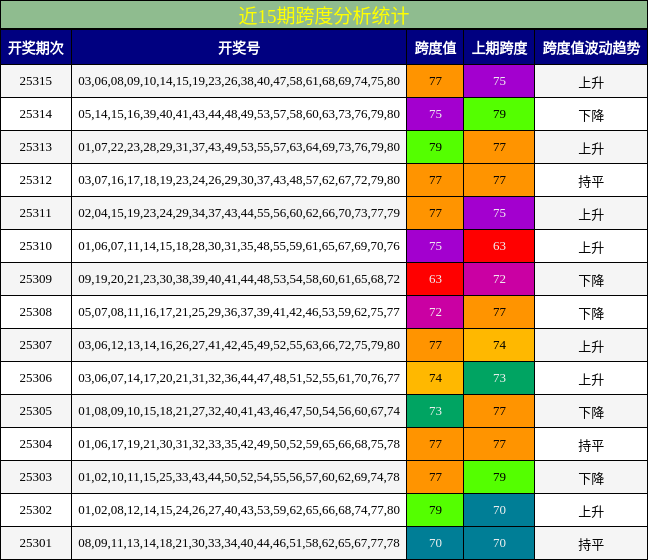This screenshot has width=648, height=560.
Task: Click period number 25312
Action: point(36,180)
